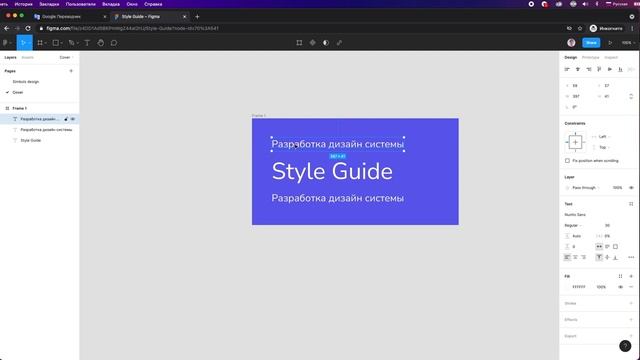Open the Cover page dropdown in the Layers panel
640x360 pixels.
(66, 58)
